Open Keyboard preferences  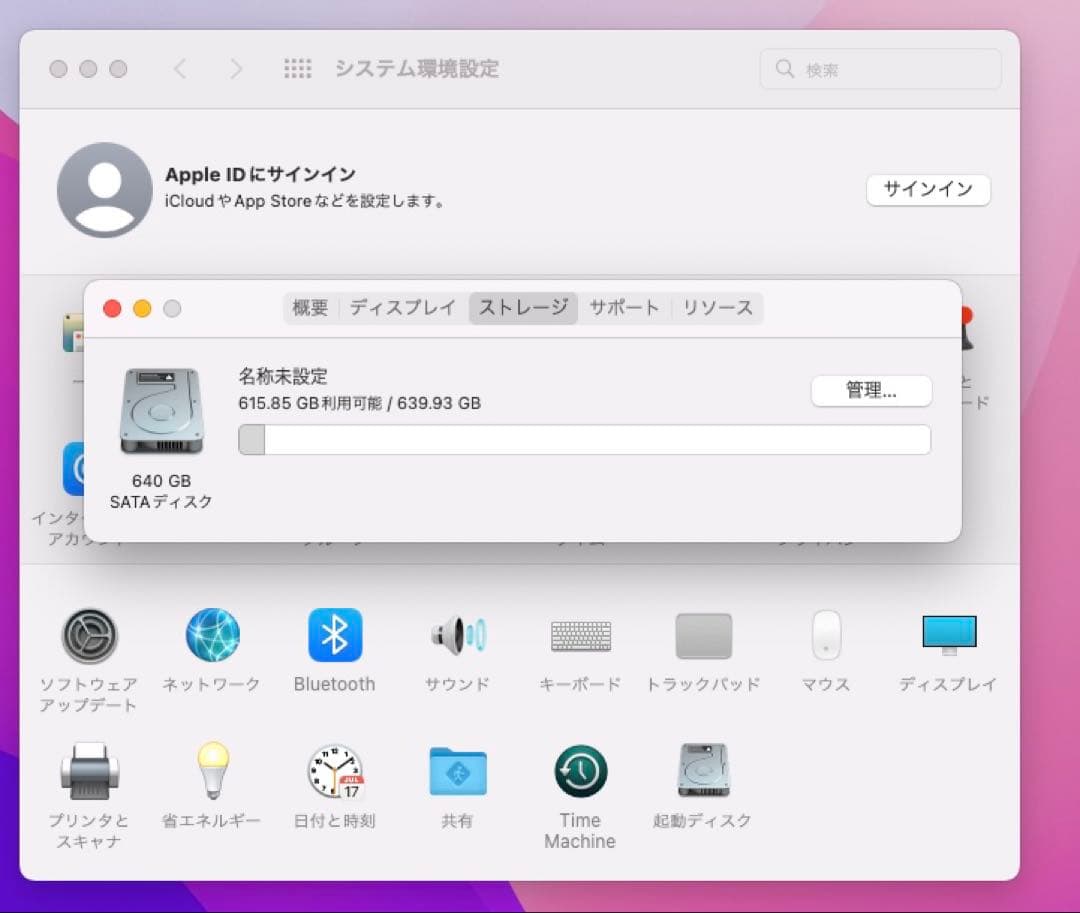[x=580, y=635]
